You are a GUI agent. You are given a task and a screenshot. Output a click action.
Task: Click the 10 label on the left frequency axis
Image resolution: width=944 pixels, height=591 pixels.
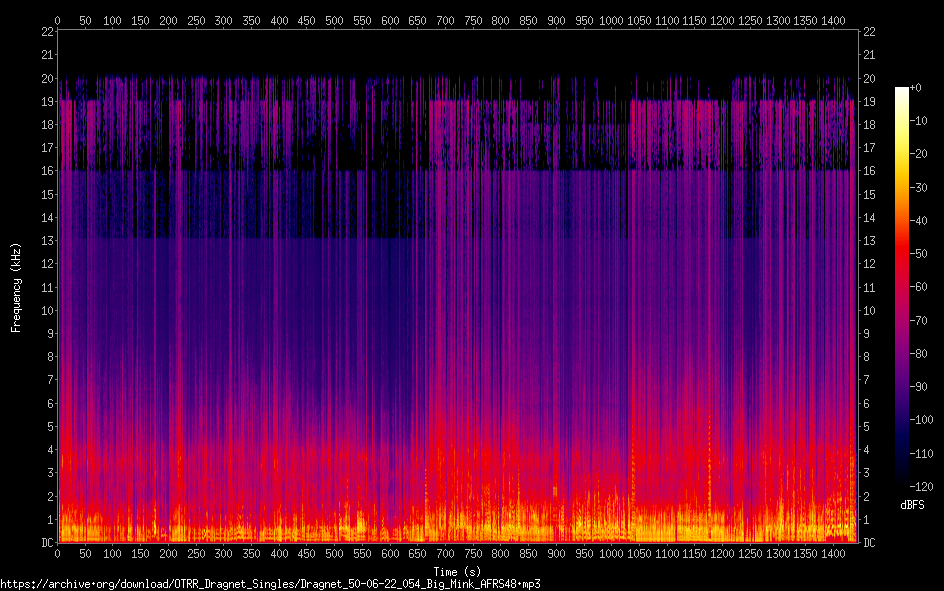46,311
